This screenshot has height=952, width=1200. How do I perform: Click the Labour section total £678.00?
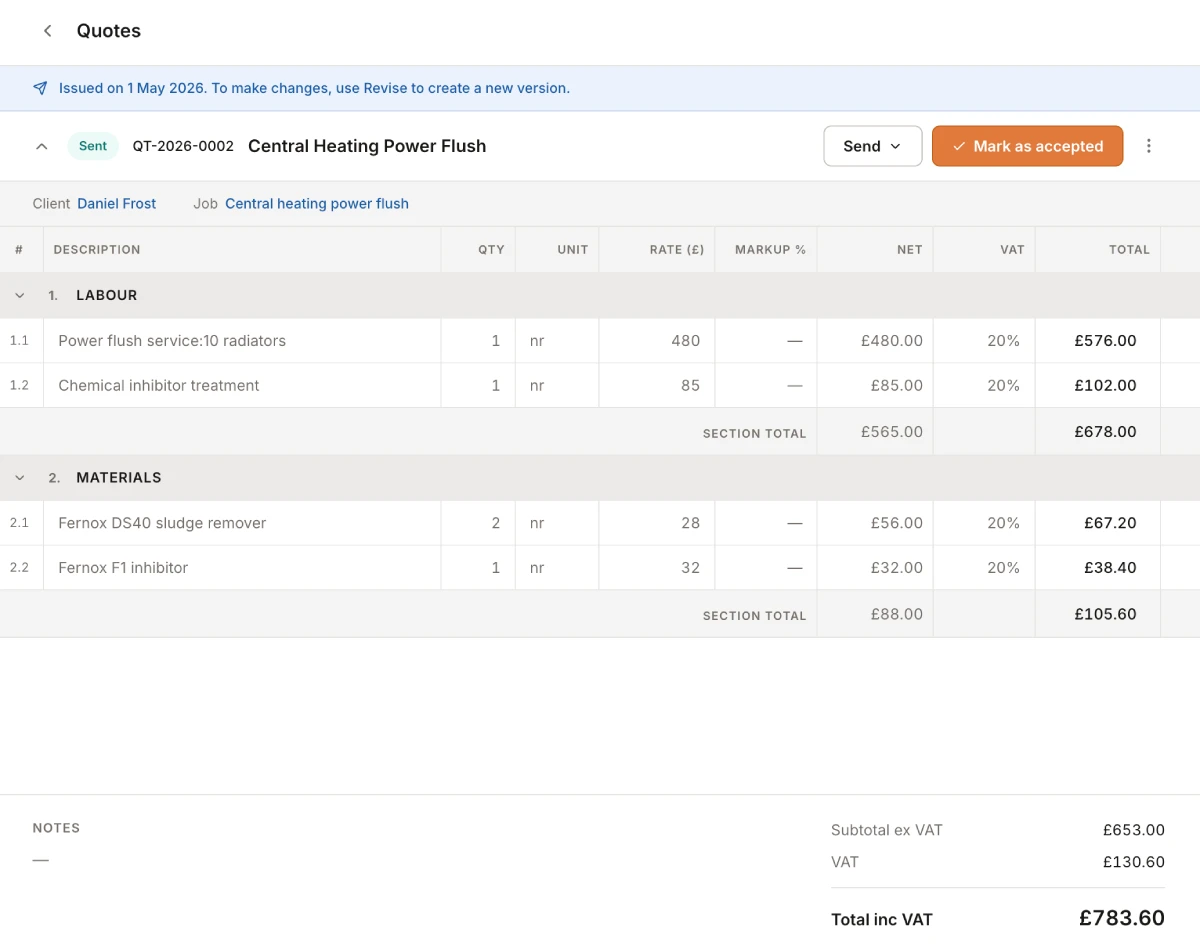[1105, 432]
